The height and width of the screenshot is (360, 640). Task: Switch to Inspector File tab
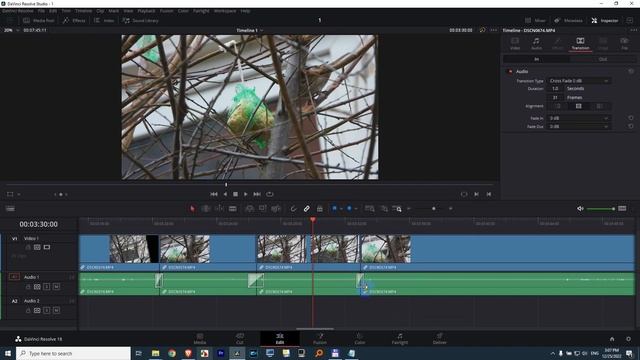[624, 43]
